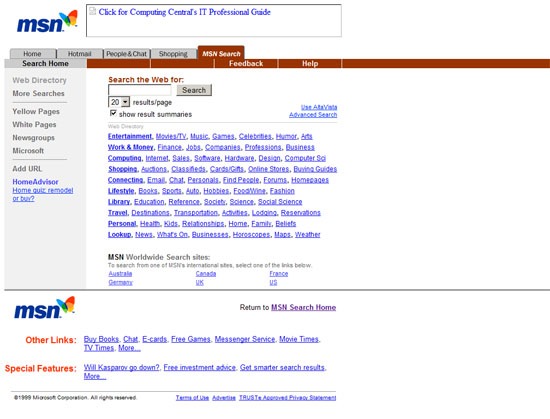
Task: Open Will Kasparov go down? feature
Action: coord(121,367)
